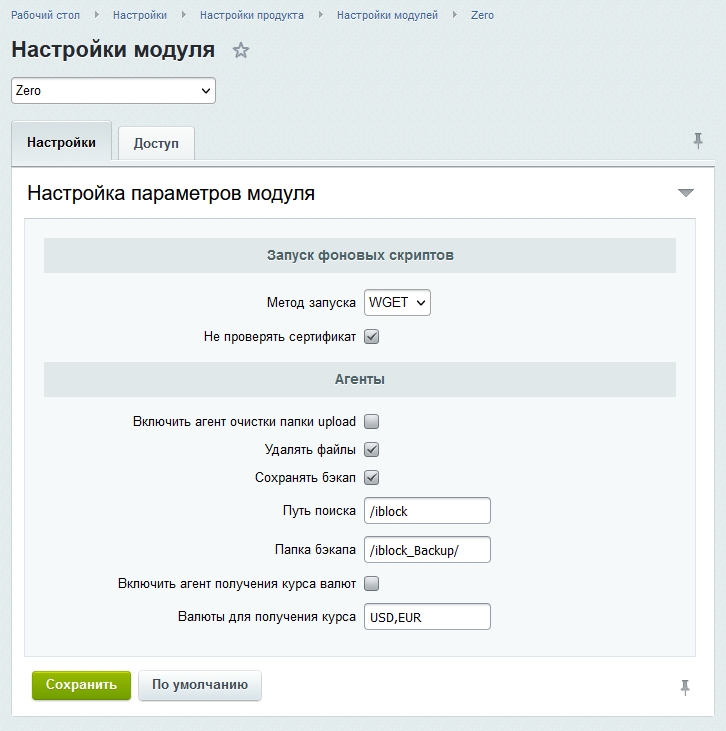Image resolution: width=726 pixels, height=731 pixels.
Task: Open the Zero module selector dropdown
Action: 113,91
